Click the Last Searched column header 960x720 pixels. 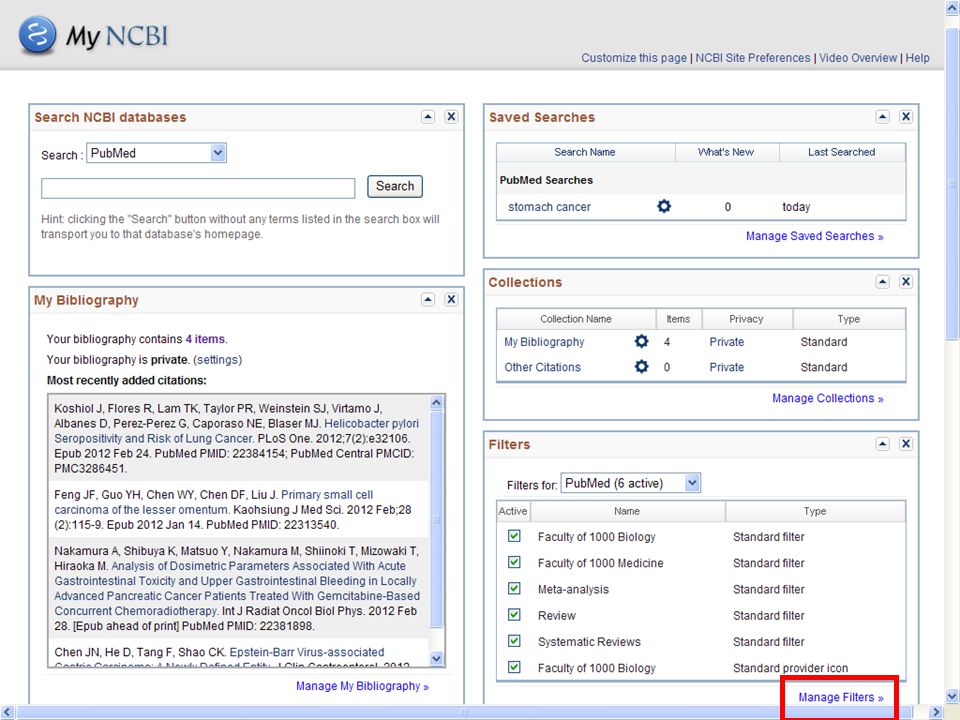[x=841, y=152]
